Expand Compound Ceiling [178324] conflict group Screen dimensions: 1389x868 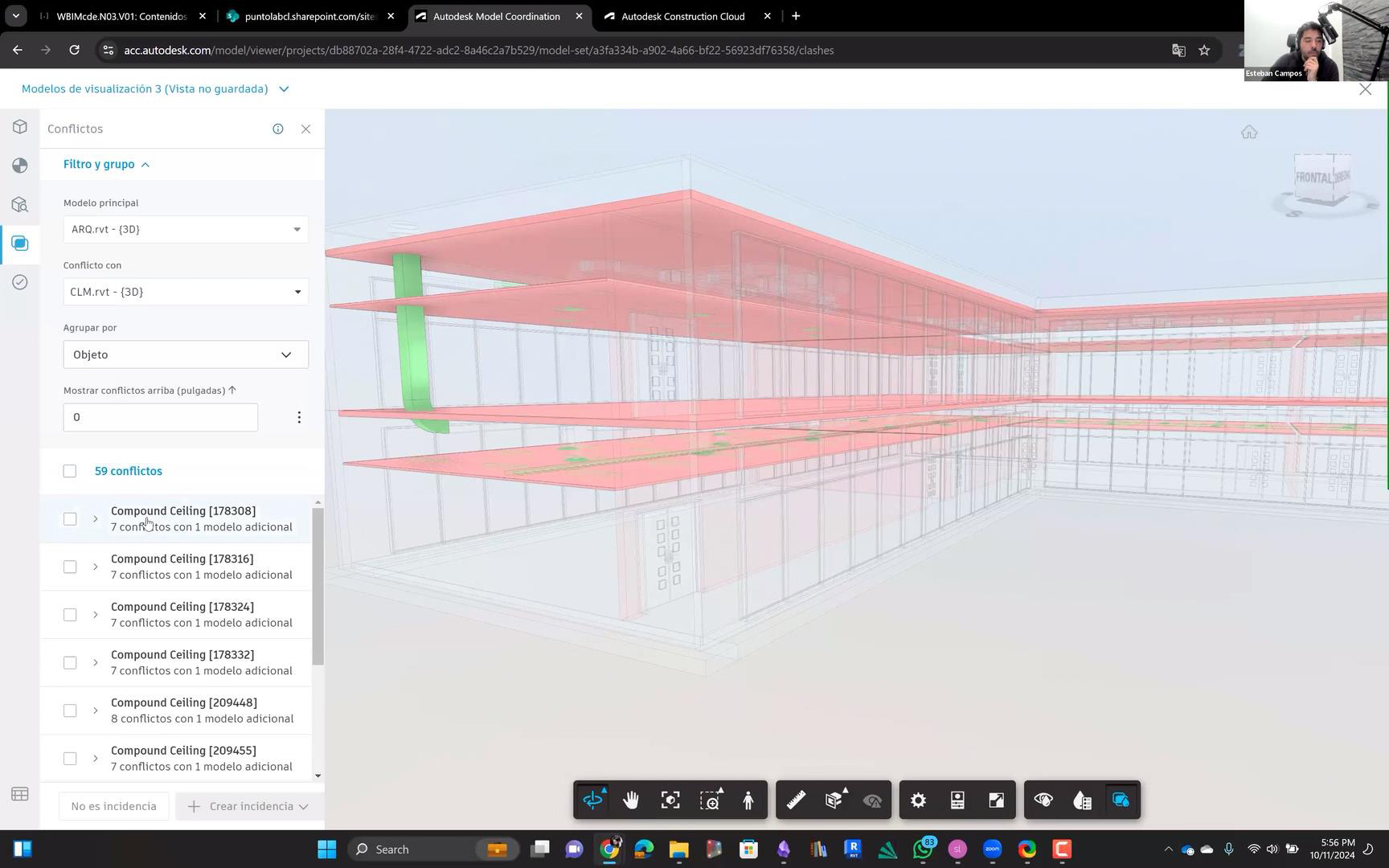tap(95, 615)
